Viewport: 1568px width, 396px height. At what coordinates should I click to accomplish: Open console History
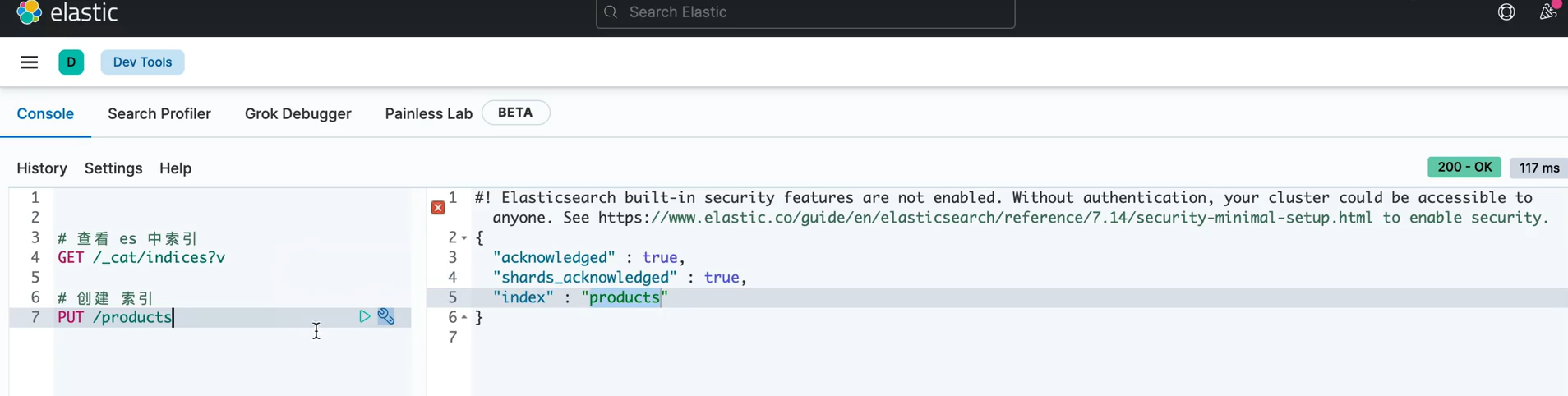(x=42, y=168)
